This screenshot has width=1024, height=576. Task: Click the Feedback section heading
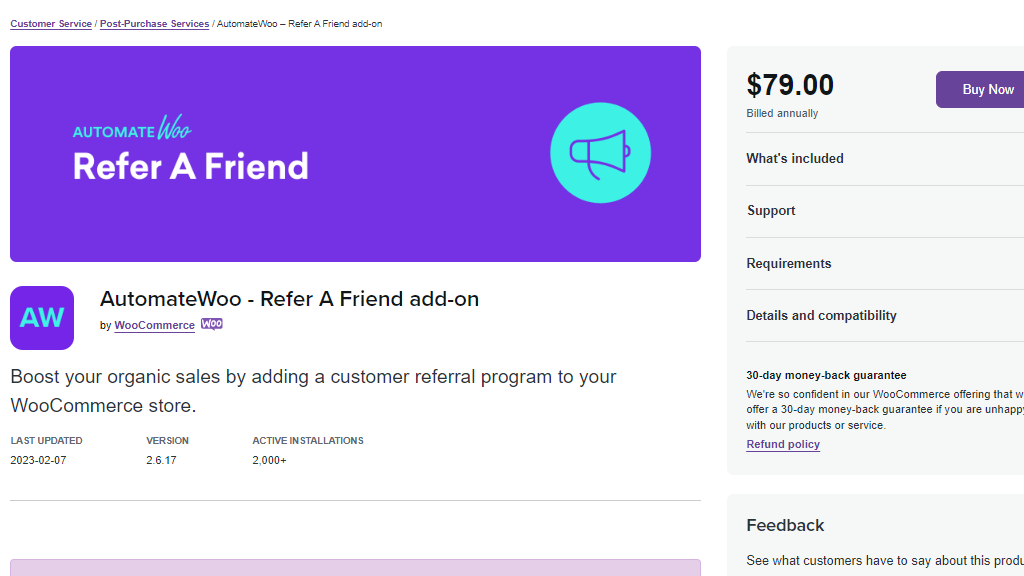[x=785, y=525]
